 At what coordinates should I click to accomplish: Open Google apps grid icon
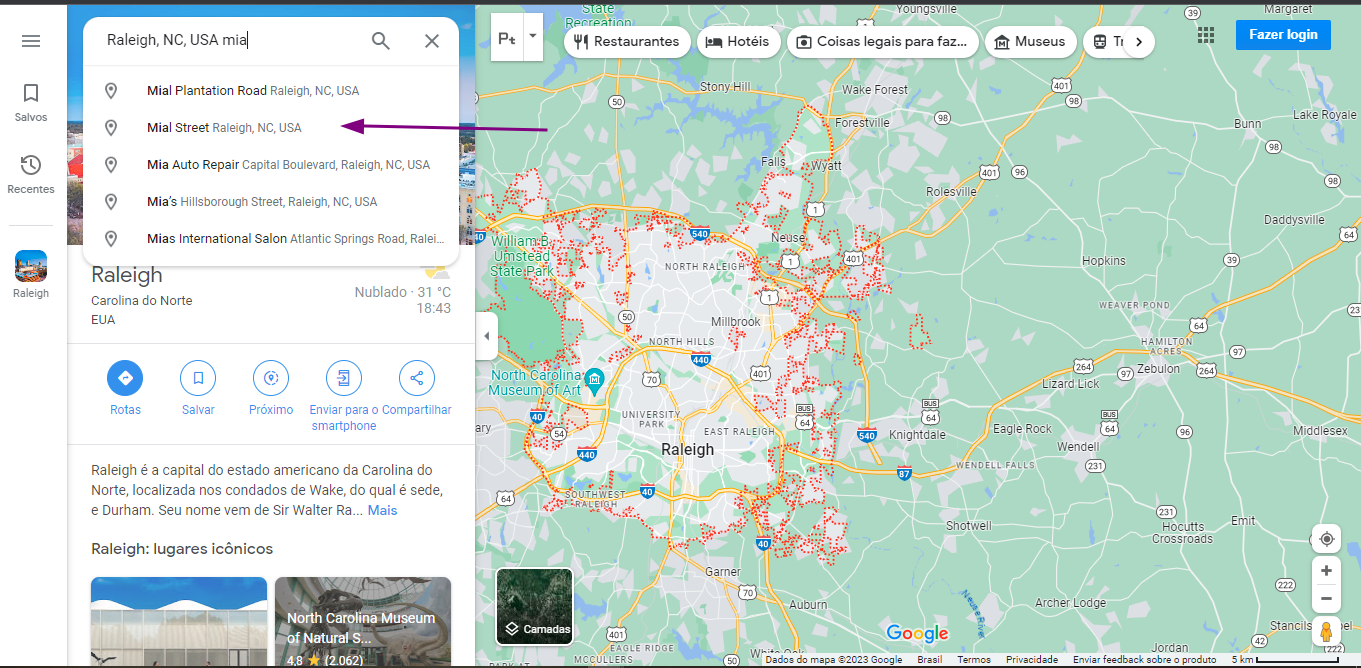(1206, 34)
